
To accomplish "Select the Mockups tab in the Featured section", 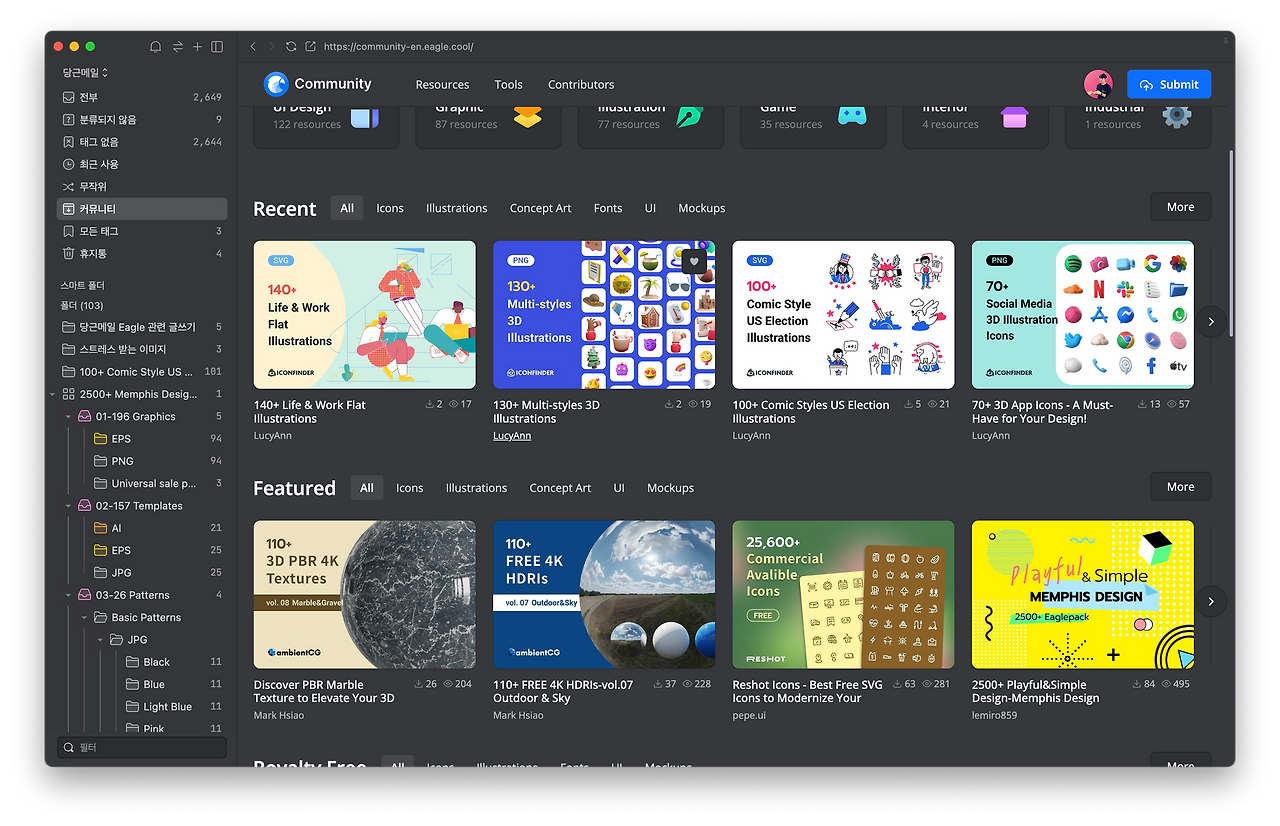I will 670,488.
